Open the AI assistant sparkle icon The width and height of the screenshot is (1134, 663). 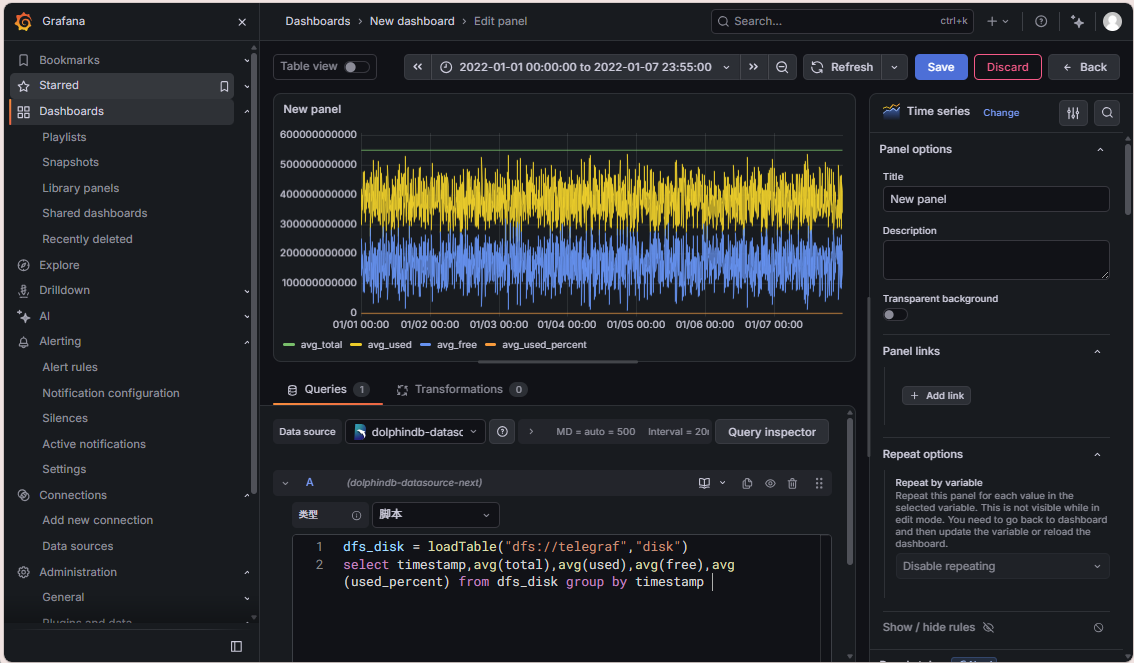click(x=1078, y=22)
